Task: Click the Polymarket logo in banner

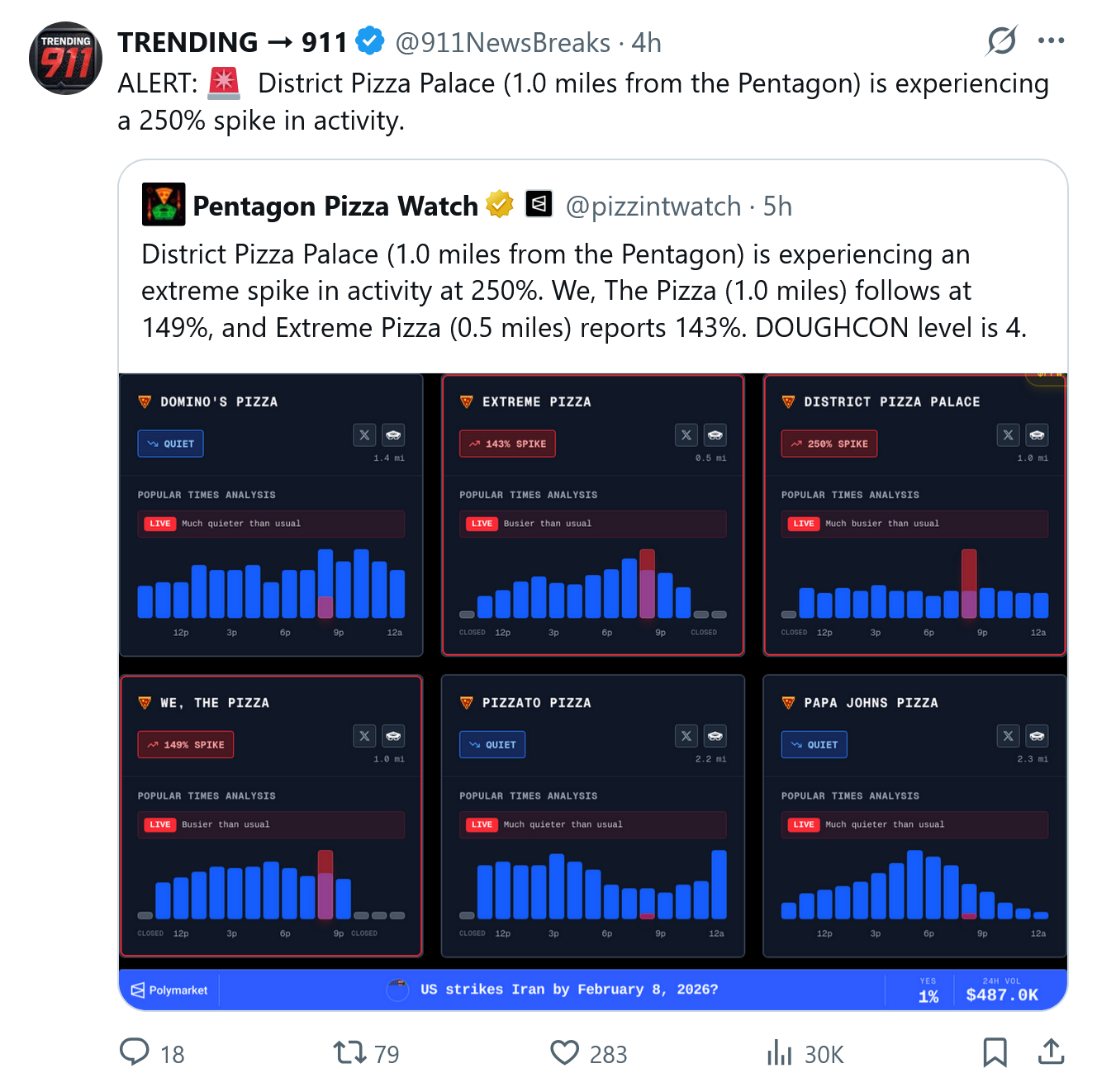Action: pos(170,990)
